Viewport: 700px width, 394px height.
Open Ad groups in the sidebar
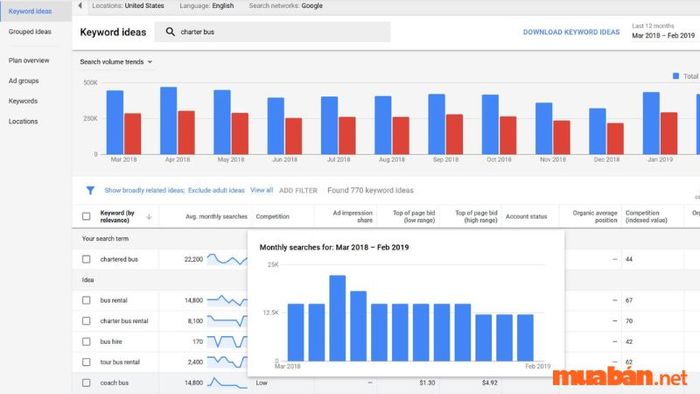click(x=24, y=81)
